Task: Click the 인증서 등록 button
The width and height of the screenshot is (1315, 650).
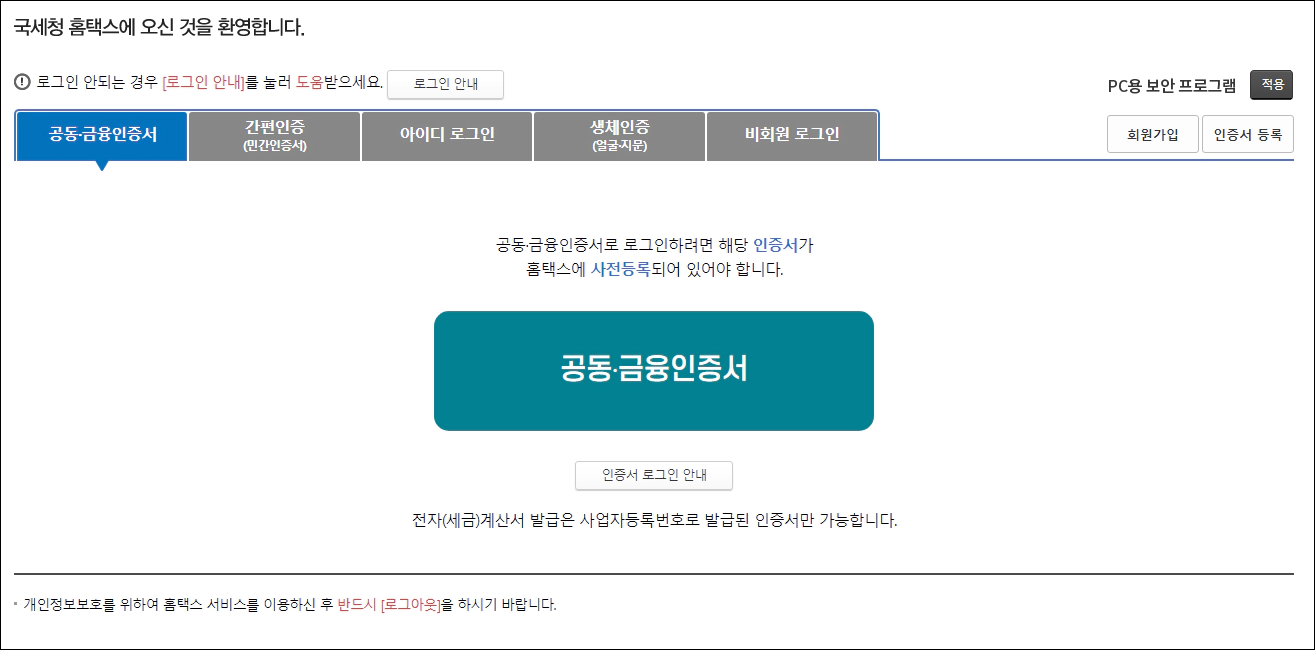Action: 1248,134
